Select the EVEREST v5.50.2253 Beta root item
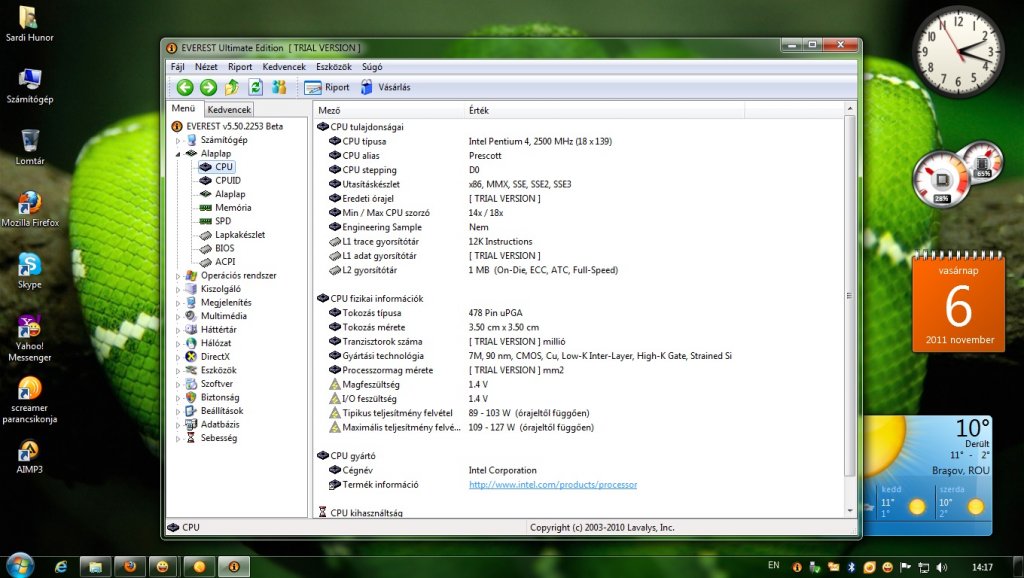The height and width of the screenshot is (578, 1024). (228, 126)
